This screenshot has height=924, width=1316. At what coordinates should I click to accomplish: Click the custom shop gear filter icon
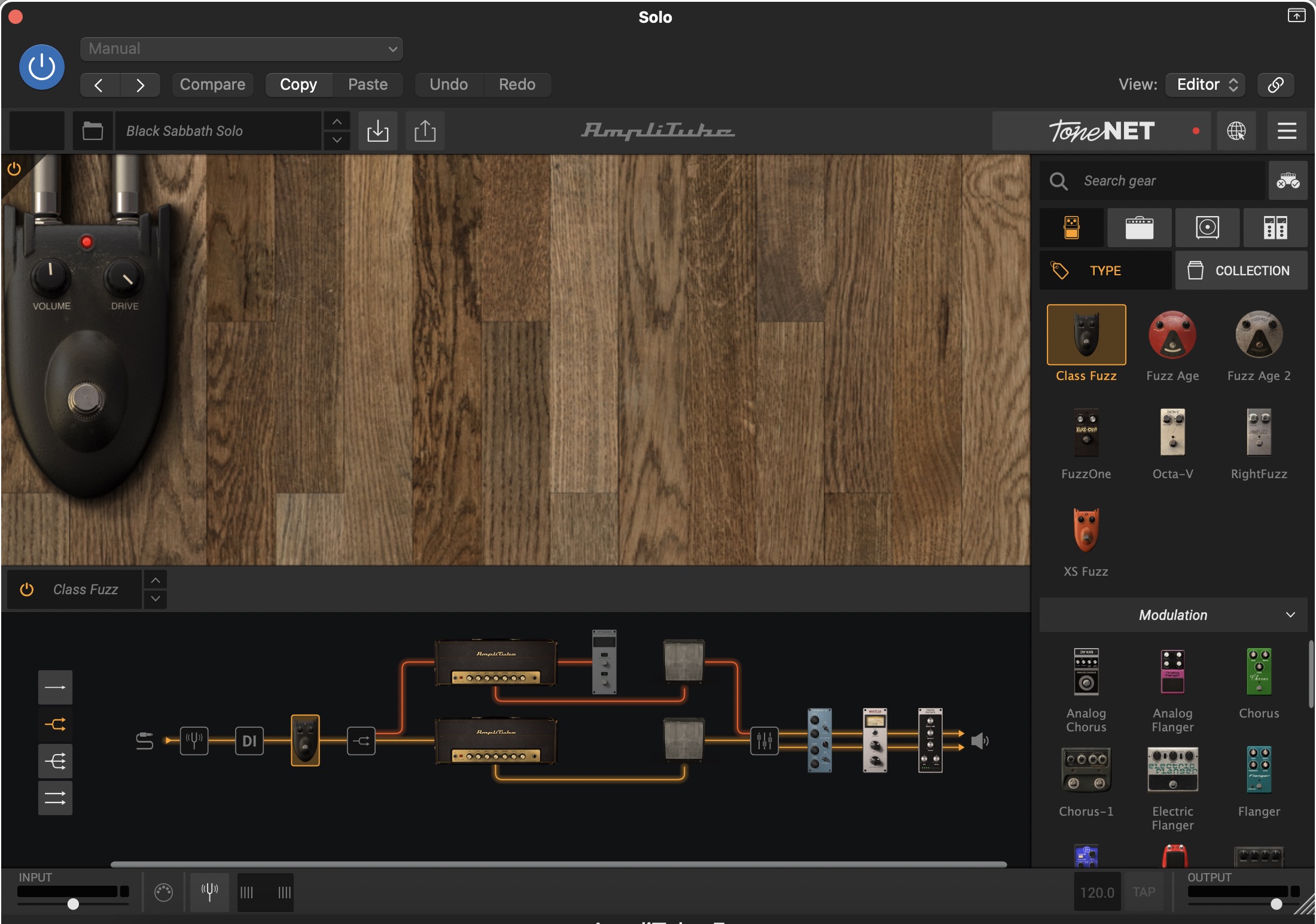point(1288,181)
